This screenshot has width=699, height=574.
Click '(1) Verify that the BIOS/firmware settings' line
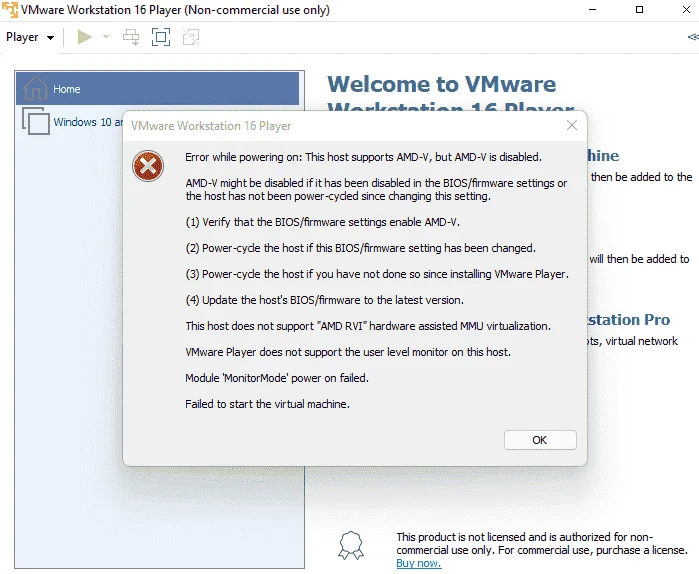click(322, 222)
